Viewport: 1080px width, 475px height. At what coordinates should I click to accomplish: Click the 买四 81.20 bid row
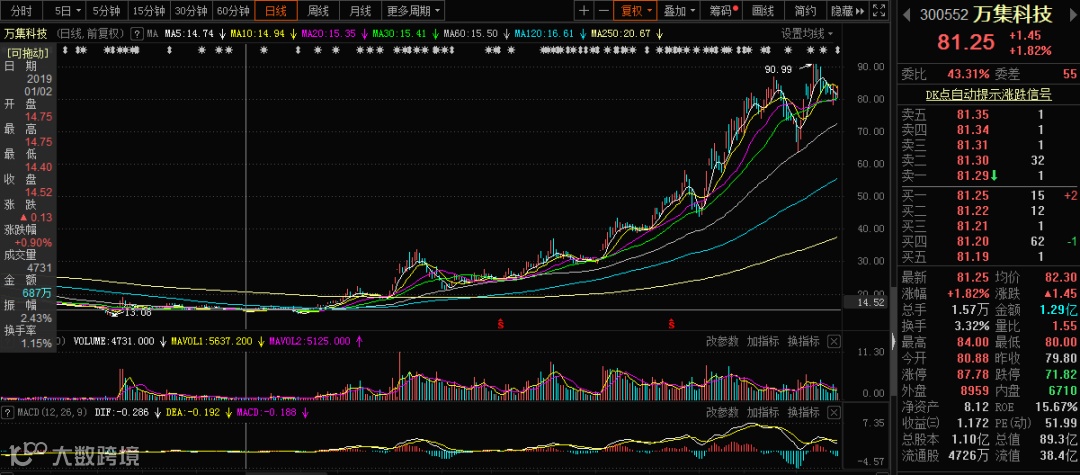(x=988, y=241)
